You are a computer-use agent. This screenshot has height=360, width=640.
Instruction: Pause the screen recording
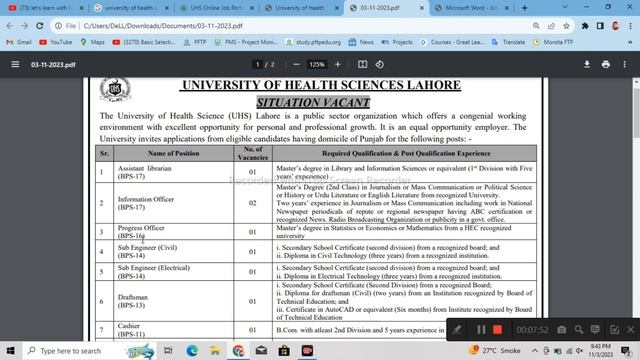click(481, 330)
